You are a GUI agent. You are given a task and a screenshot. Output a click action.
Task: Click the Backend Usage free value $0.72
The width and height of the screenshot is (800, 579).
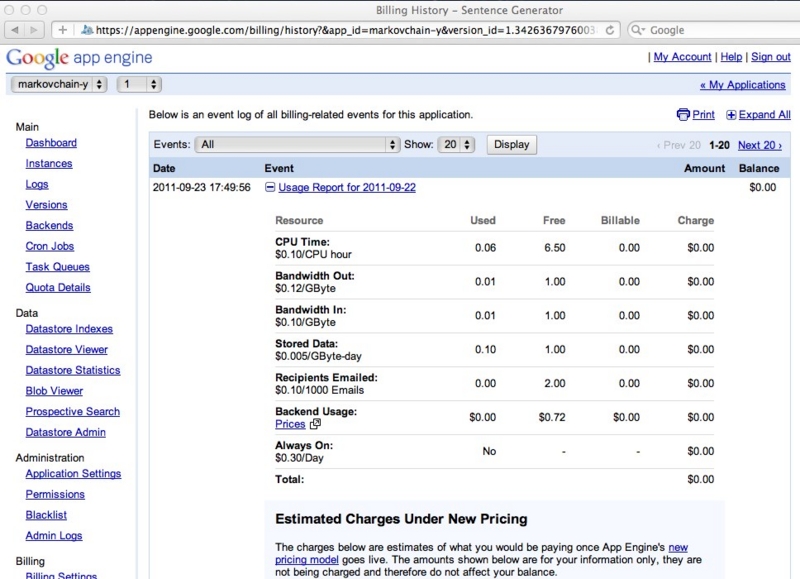552,417
